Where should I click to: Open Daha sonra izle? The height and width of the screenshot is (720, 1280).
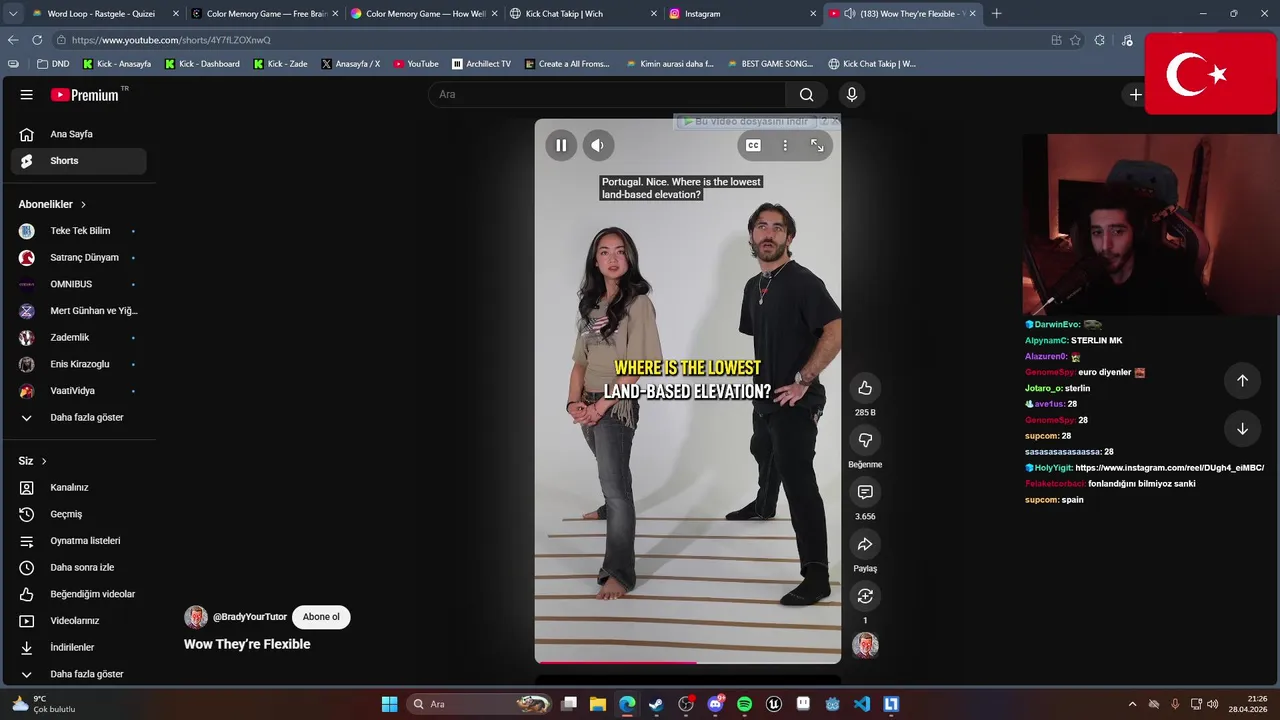(x=78, y=567)
